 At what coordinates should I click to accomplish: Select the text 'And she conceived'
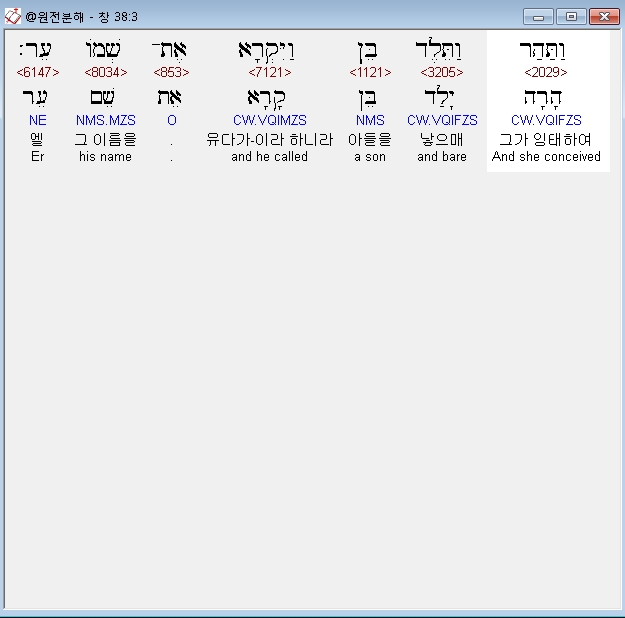click(546, 156)
